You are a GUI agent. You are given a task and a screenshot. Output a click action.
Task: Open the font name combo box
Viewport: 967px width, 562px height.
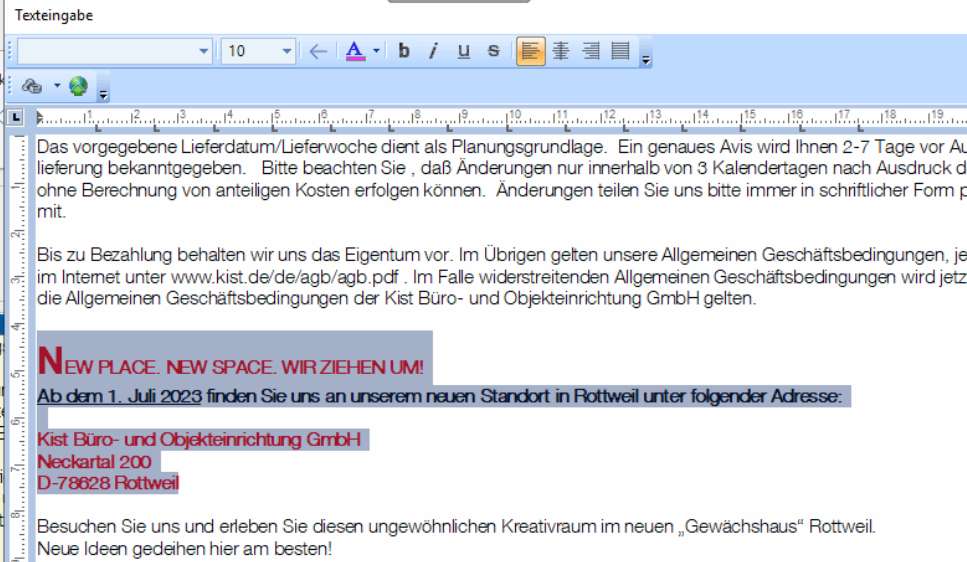click(204, 51)
